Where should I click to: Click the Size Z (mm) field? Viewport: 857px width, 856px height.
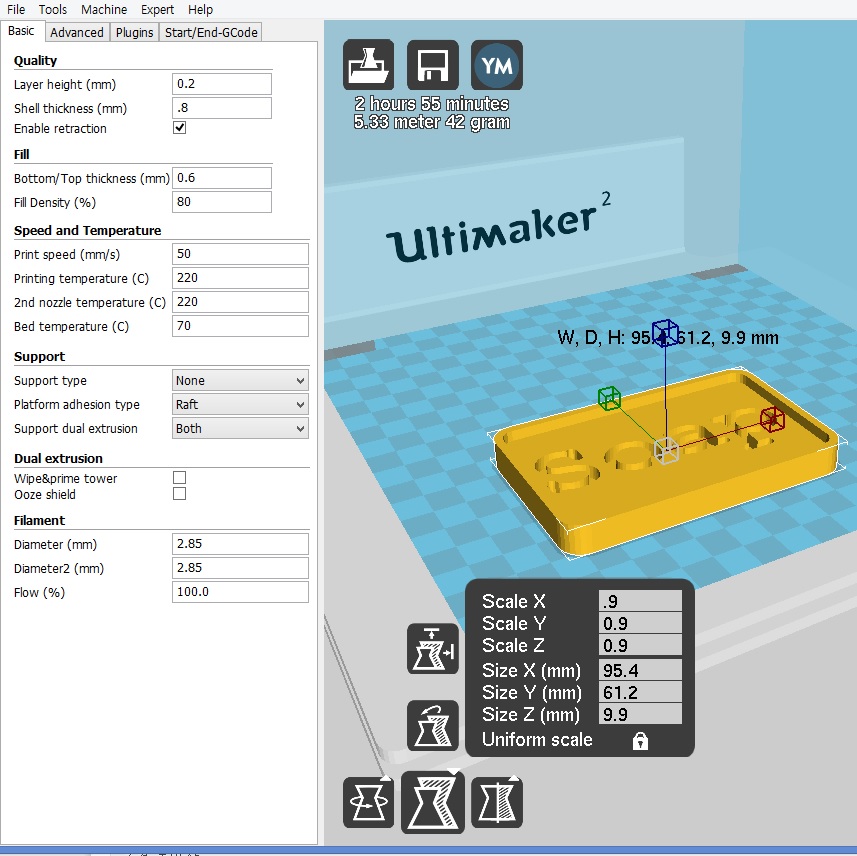point(640,714)
